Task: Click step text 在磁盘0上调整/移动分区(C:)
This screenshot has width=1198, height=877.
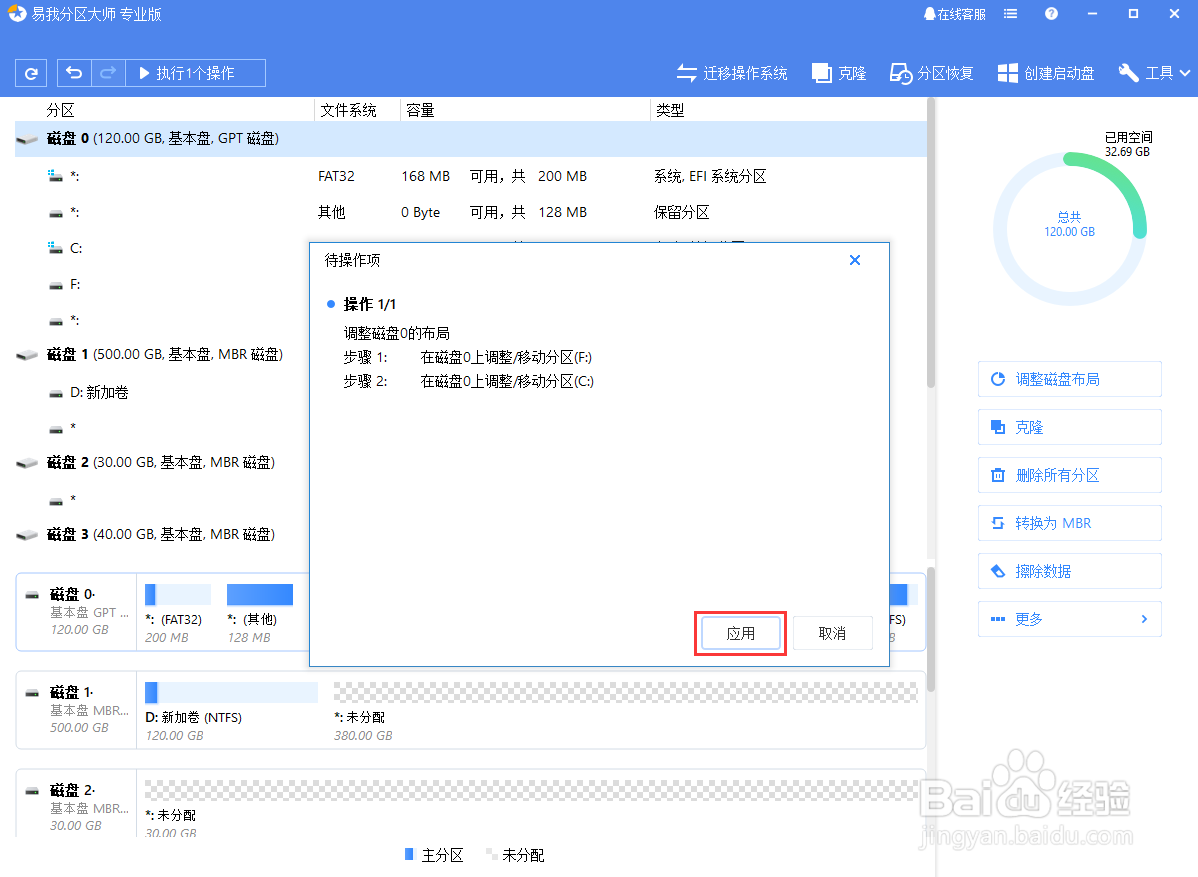Action: point(507,381)
